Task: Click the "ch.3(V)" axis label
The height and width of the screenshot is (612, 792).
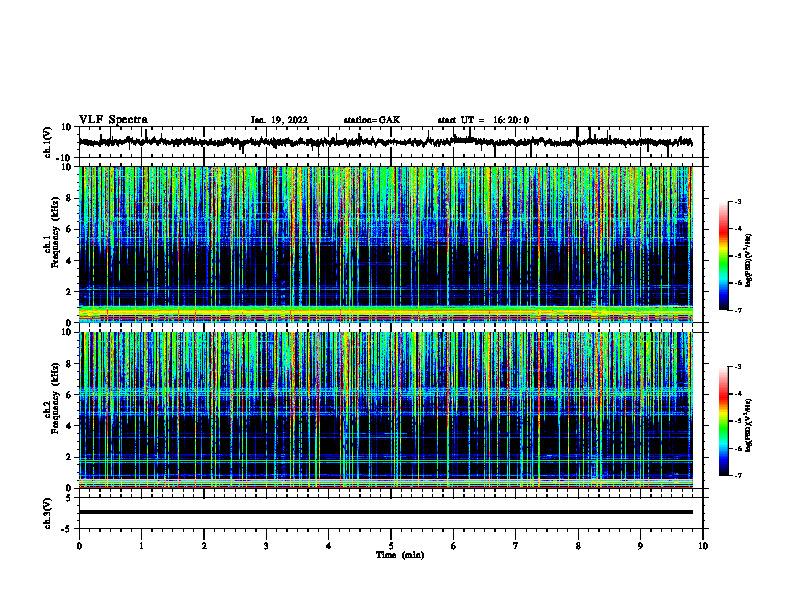Action: [x=48, y=513]
